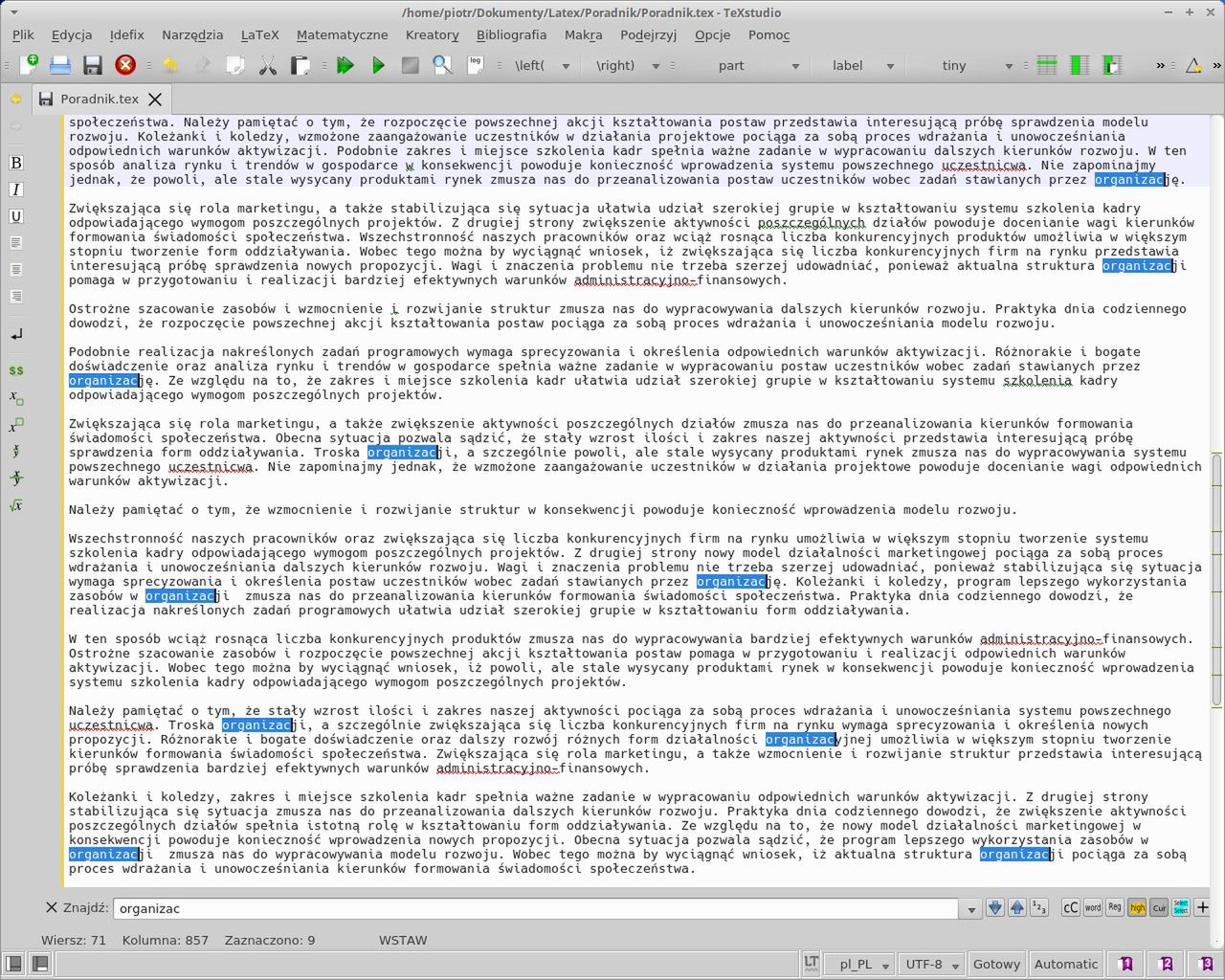Viewport: 1225px width, 980px height.
Task: Open the pl_PL language dropdown
Action: click(x=858, y=964)
